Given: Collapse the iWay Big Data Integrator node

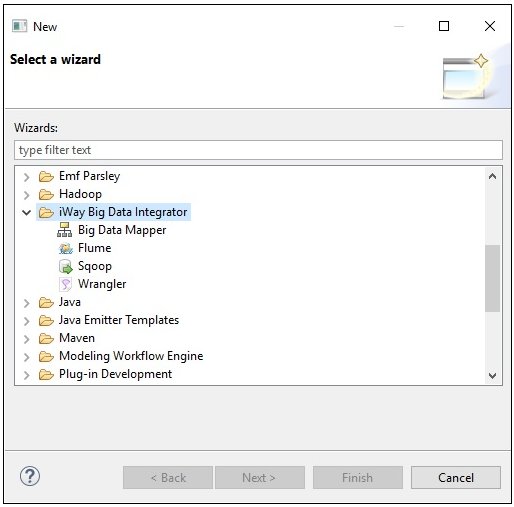Looking at the screenshot, I should 27,212.
